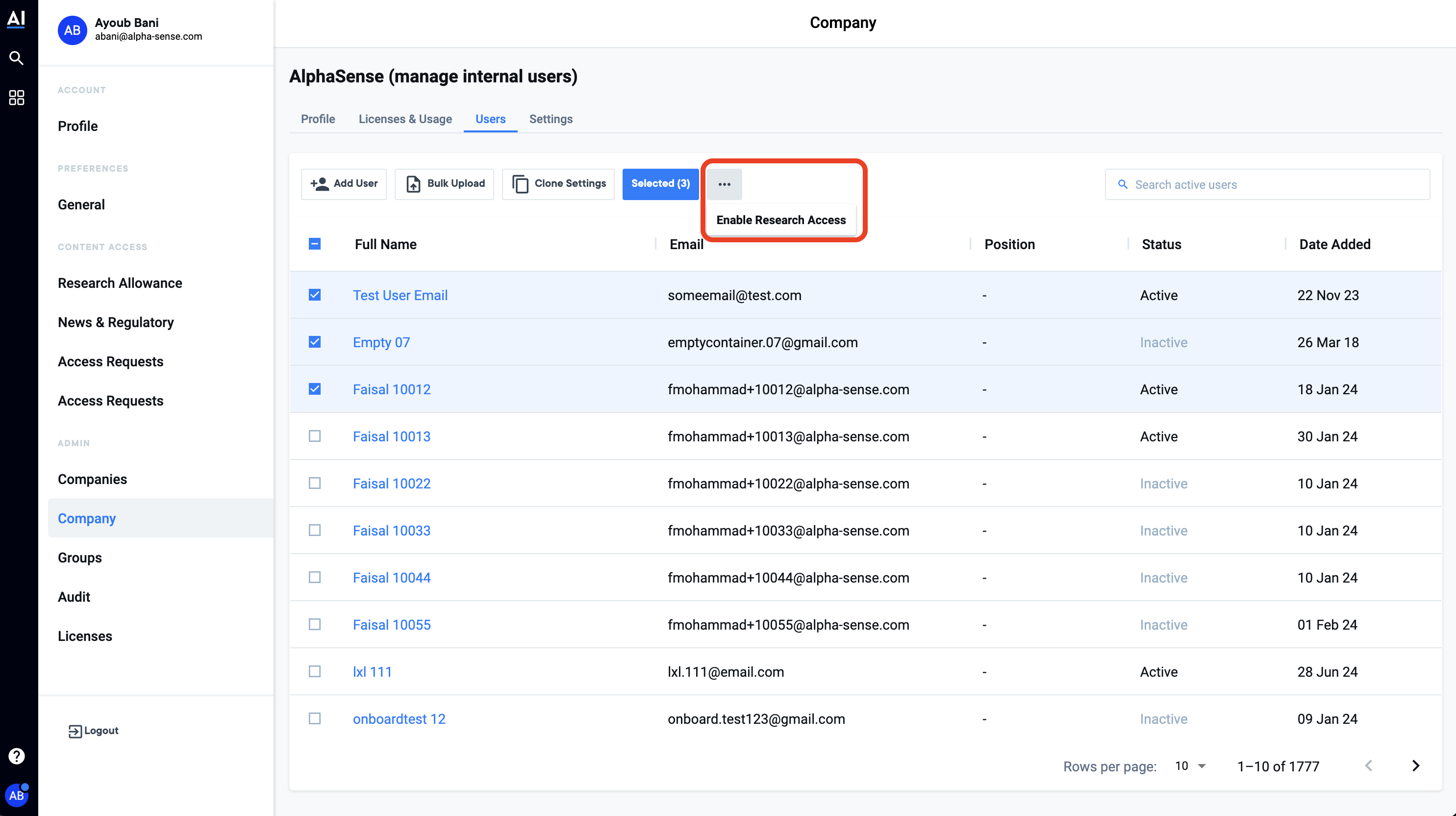Open General preferences in sidebar
The image size is (1456, 816).
(x=81, y=204)
